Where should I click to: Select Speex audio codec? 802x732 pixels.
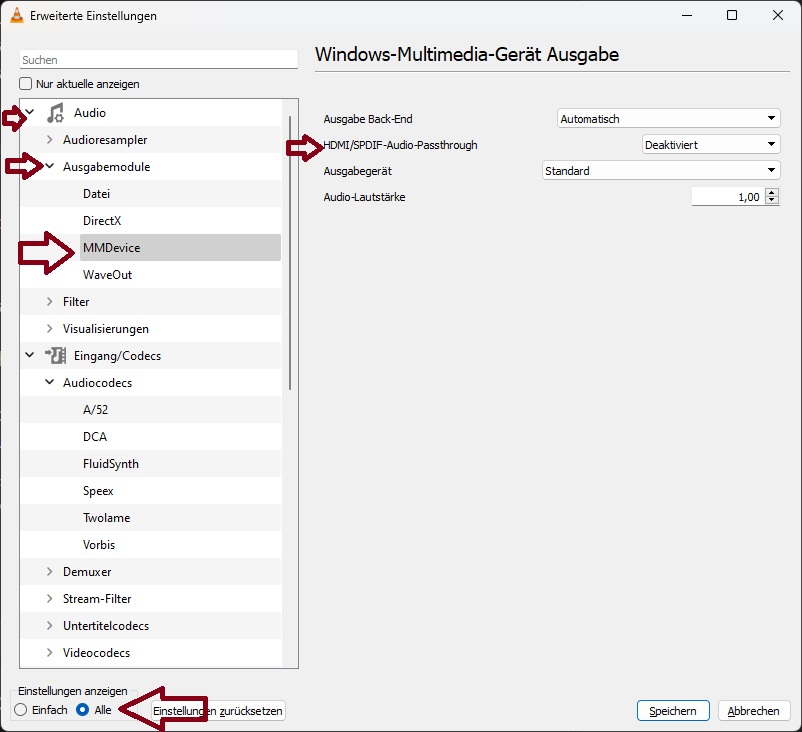98,491
